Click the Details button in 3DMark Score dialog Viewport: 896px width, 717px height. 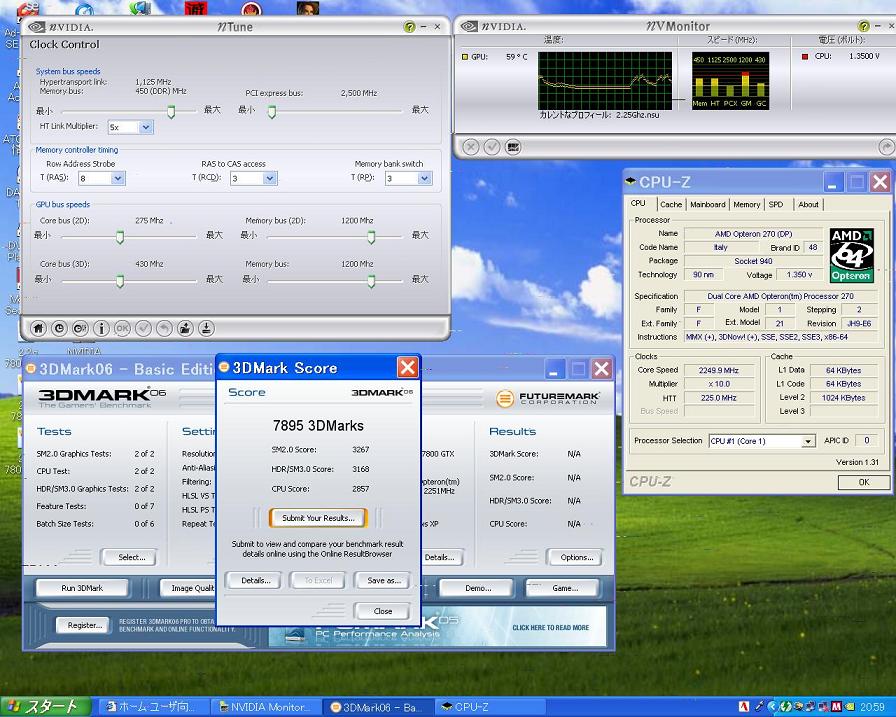pos(255,580)
